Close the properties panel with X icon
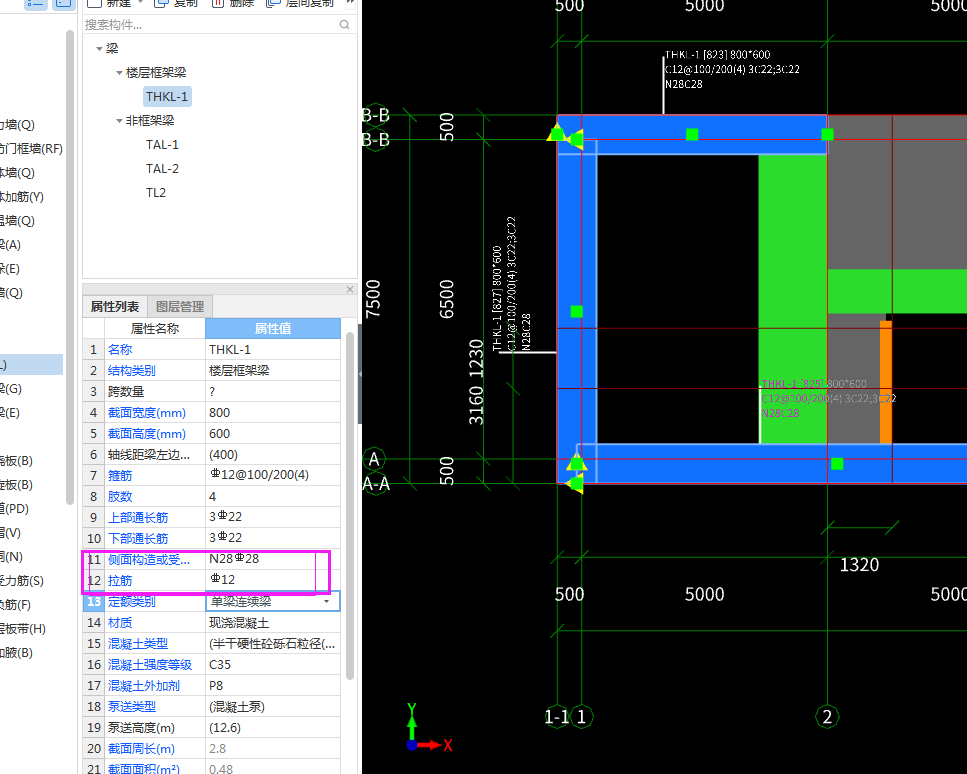 coord(350,289)
